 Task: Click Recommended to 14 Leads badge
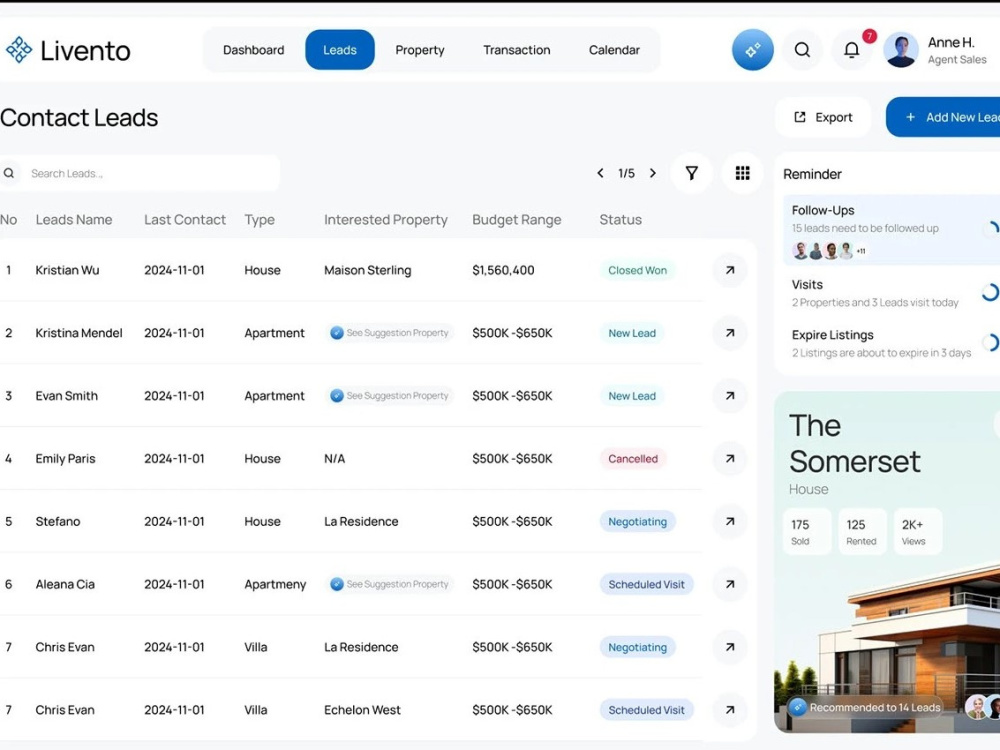(x=865, y=707)
